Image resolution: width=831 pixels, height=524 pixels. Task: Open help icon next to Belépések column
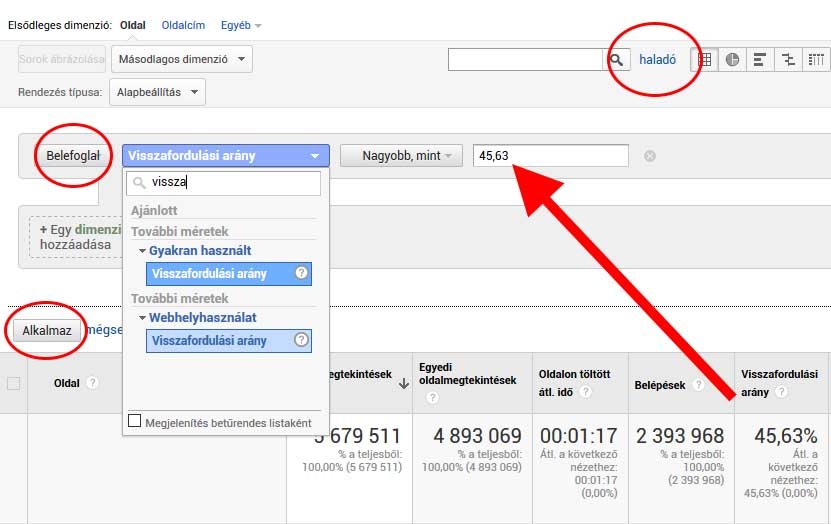pos(698,383)
